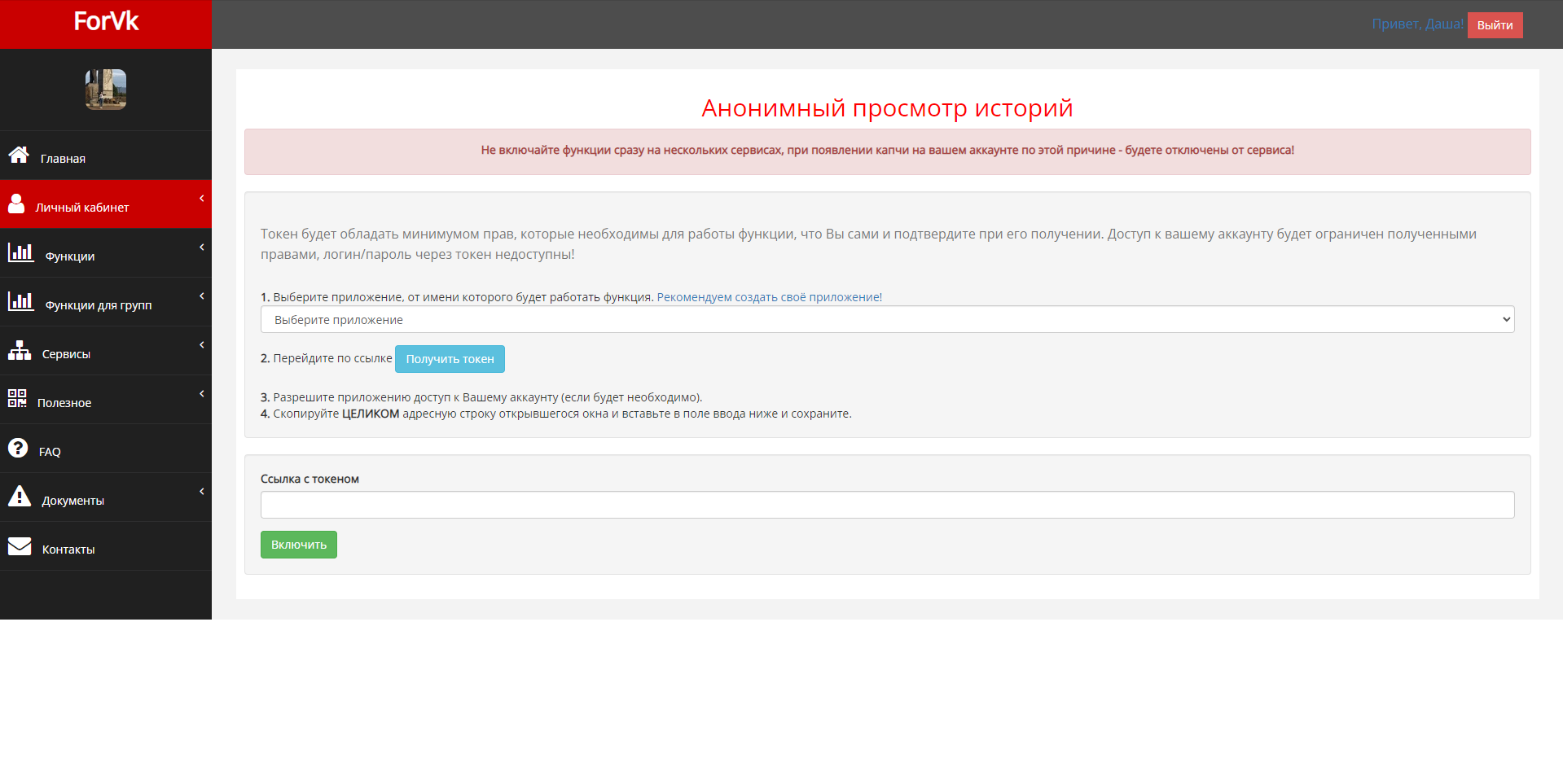
Task: Select the Функции menu item
Action: click(106, 253)
